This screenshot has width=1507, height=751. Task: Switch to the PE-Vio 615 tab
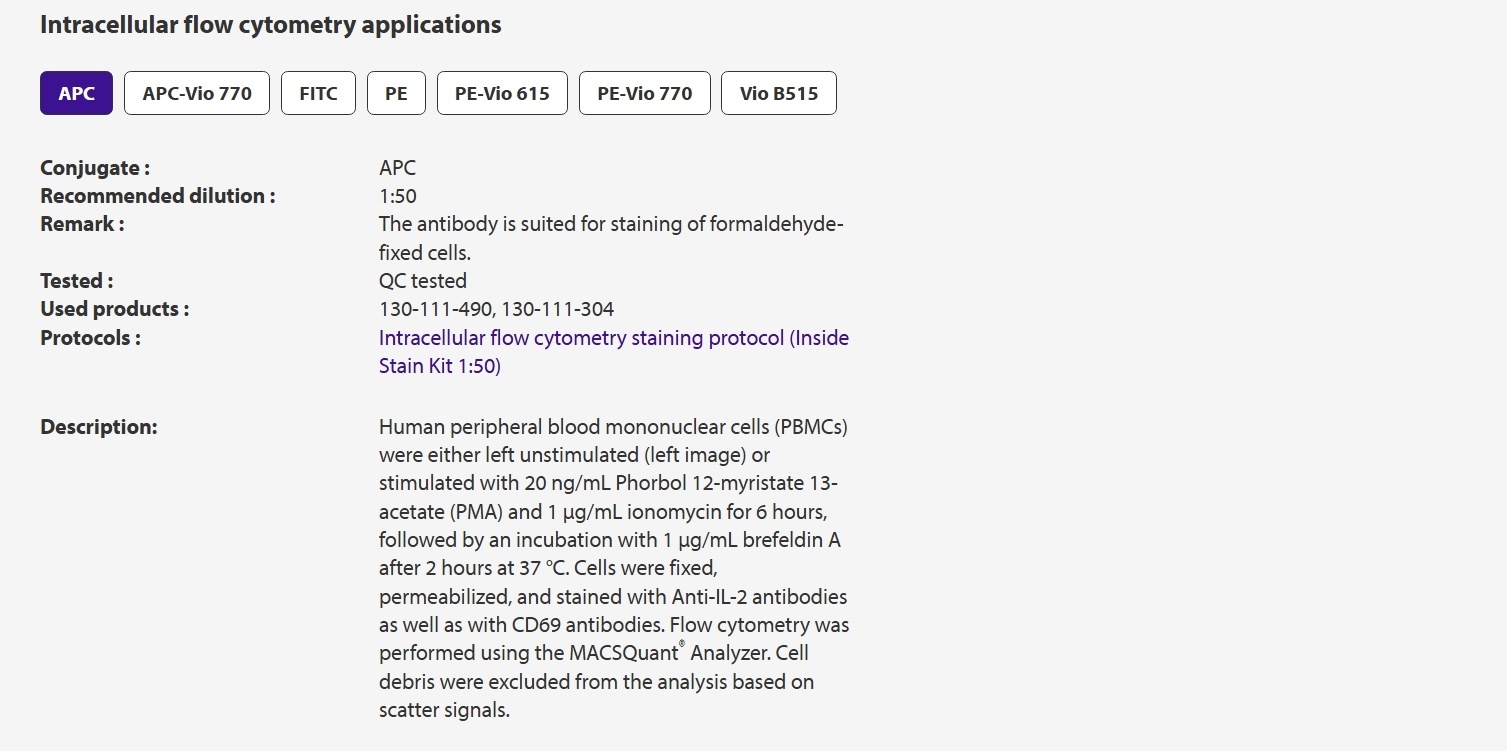tap(502, 93)
